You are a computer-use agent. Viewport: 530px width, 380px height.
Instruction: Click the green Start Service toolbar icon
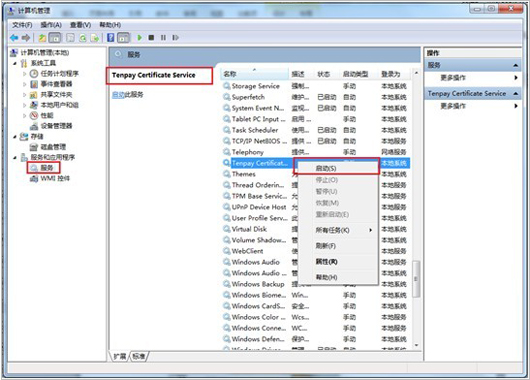coord(139,38)
